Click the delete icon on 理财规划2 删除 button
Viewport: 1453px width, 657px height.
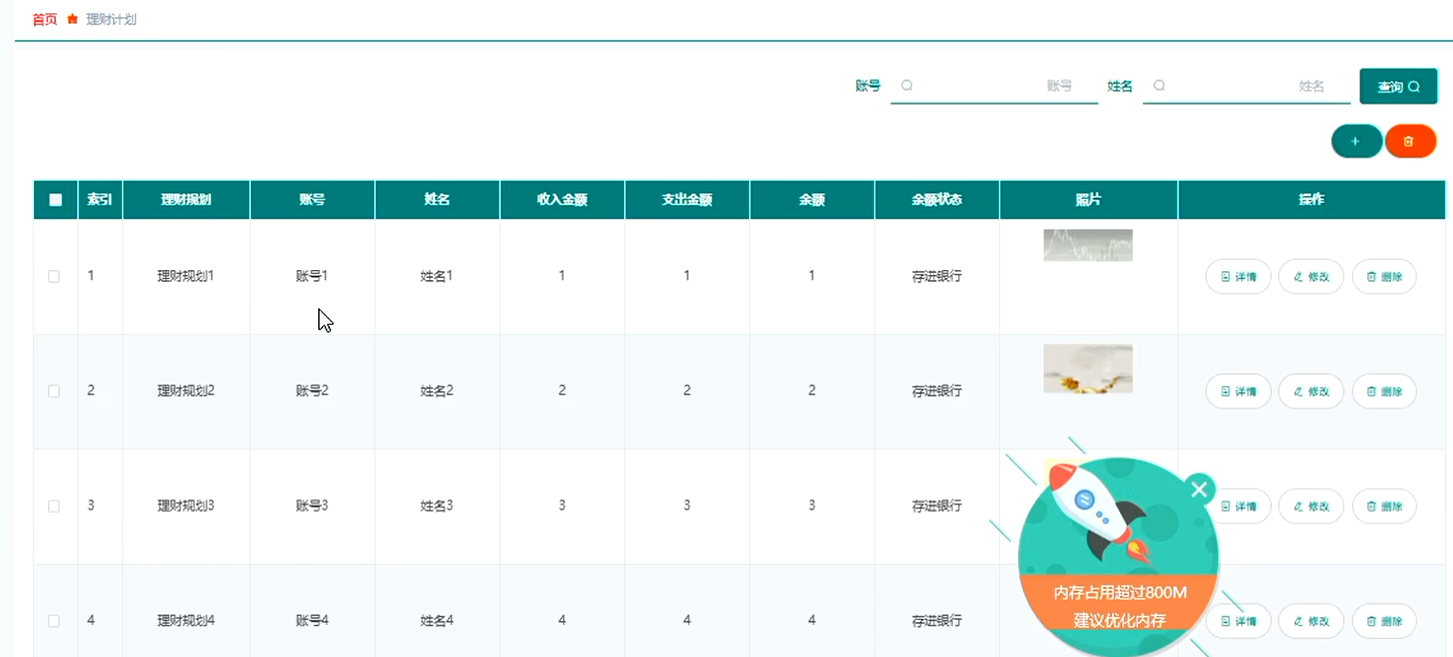pos(1370,391)
